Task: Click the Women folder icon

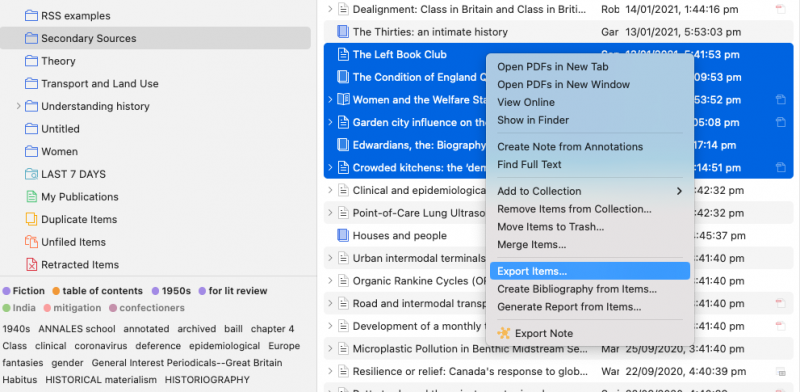Action: click(x=31, y=152)
